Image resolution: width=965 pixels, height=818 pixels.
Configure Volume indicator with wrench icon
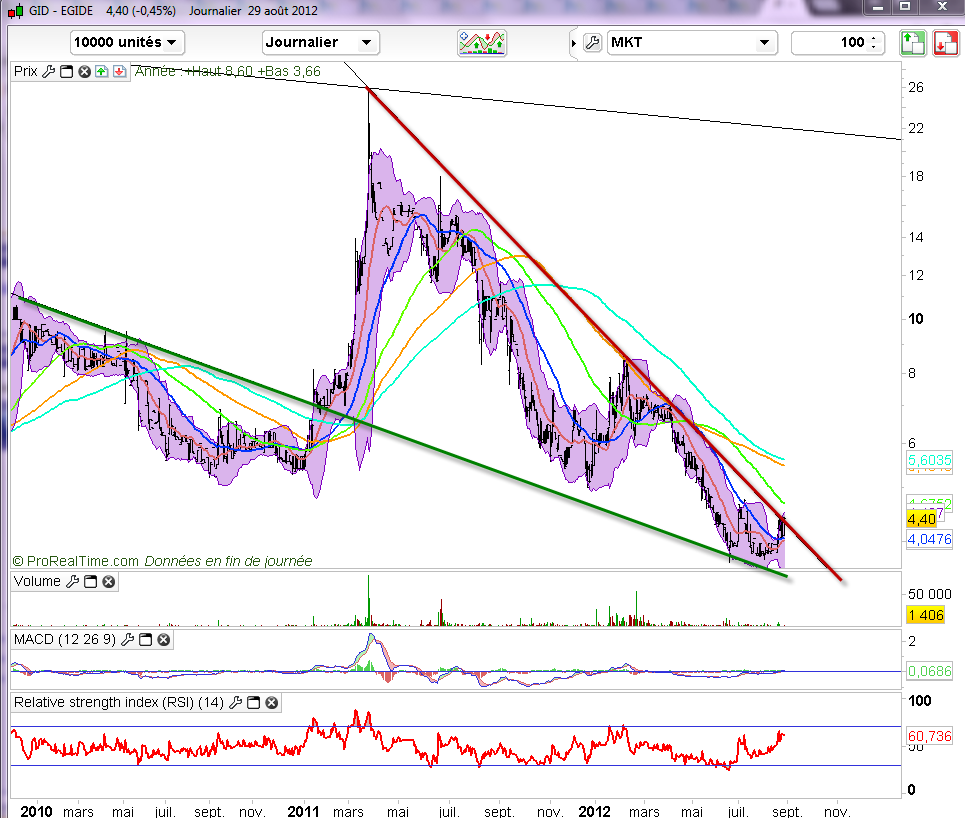click(72, 581)
